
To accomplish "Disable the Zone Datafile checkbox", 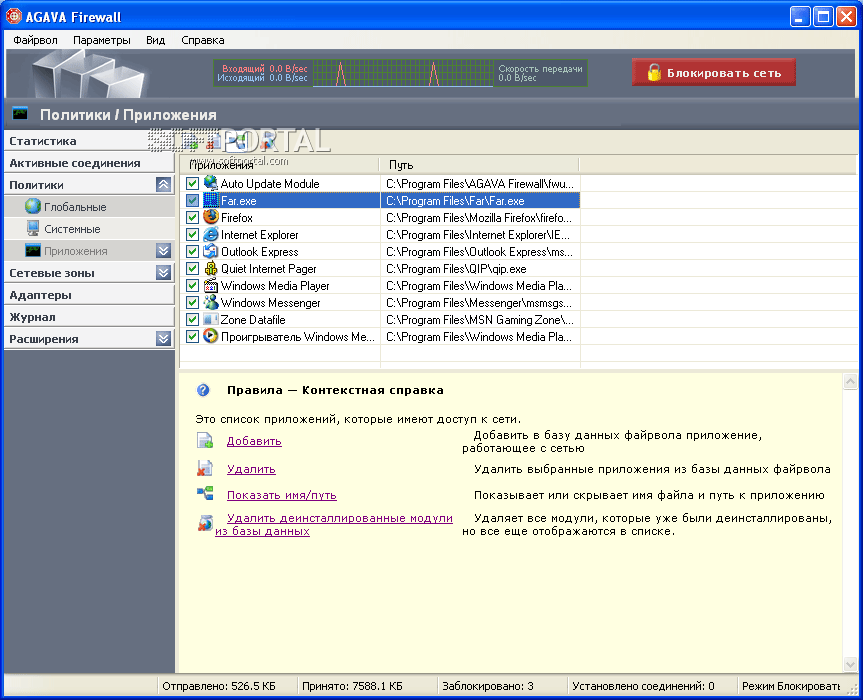I will point(193,319).
